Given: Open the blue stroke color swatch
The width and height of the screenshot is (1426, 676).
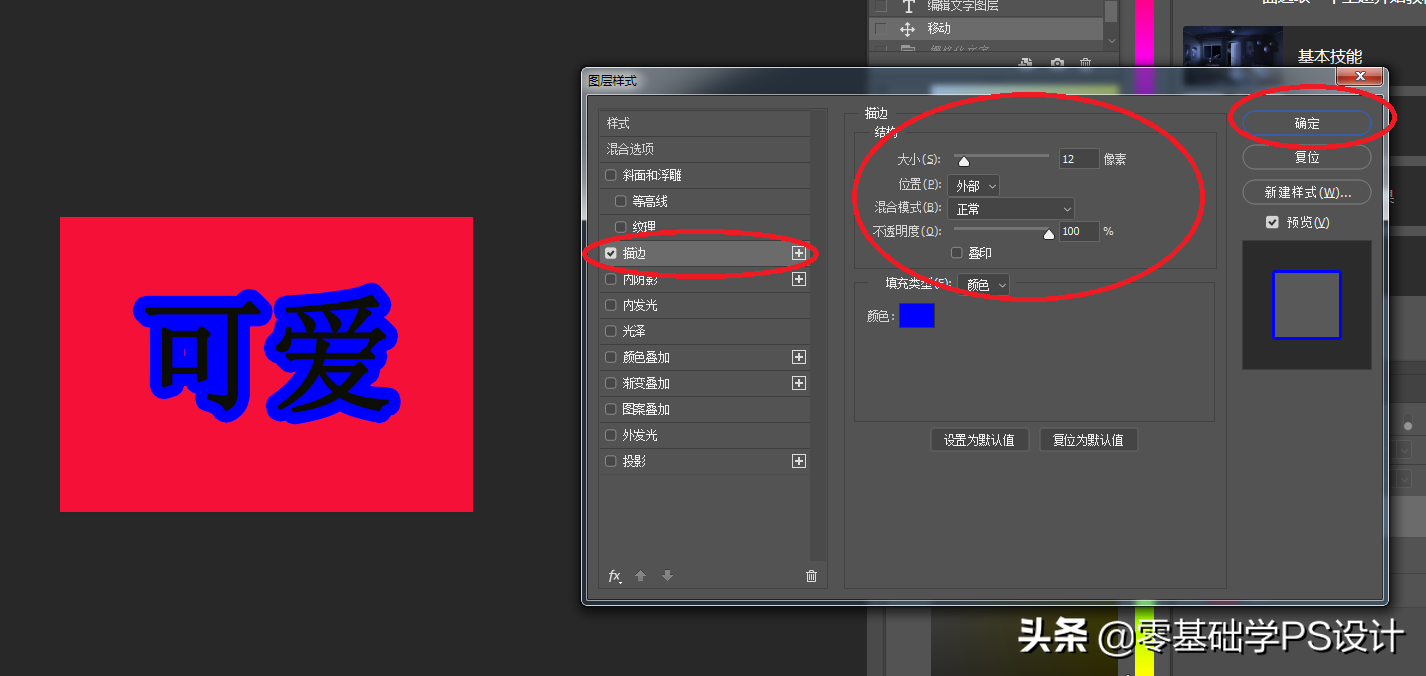Looking at the screenshot, I should tap(917, 315).
